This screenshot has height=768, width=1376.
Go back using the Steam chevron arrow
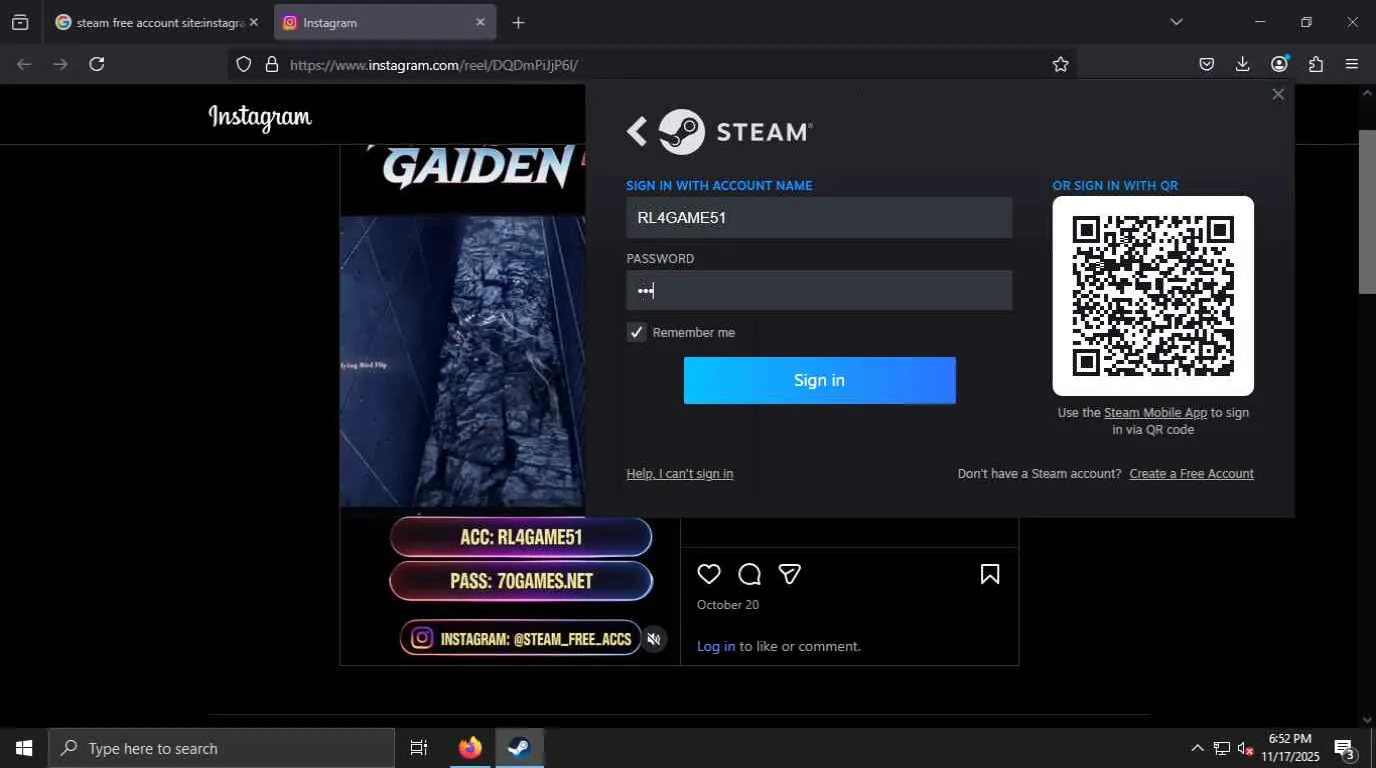(637, 131)
